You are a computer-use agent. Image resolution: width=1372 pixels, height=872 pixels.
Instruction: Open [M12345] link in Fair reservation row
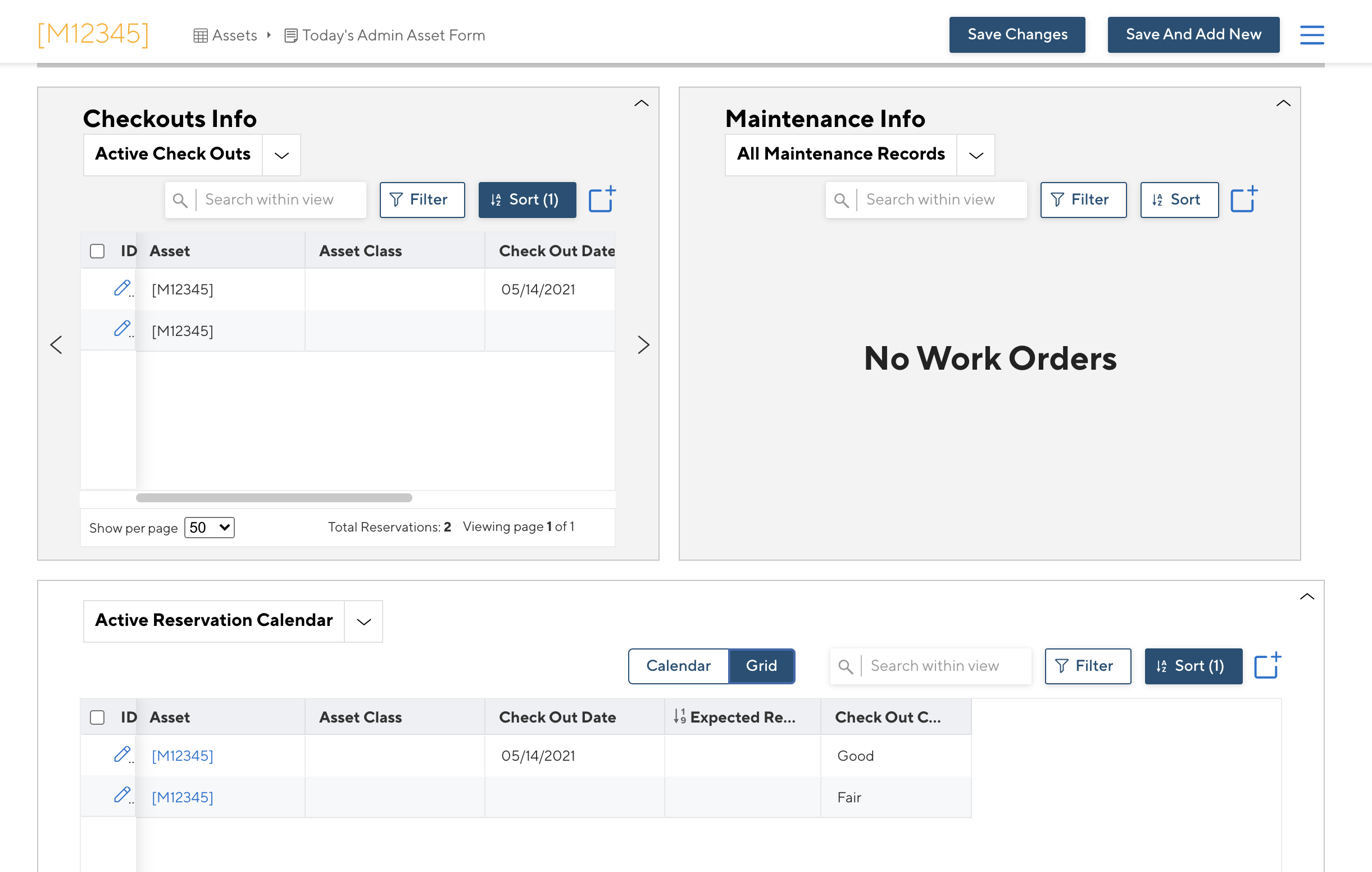[x=183, y=797]
